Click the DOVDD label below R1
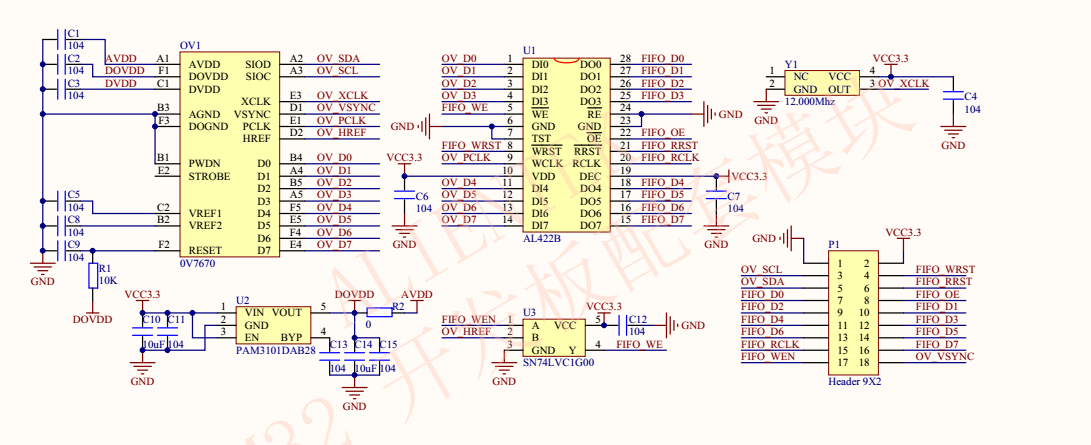Viewport: 1091px width, 445px height. click(x=93, y=320)
